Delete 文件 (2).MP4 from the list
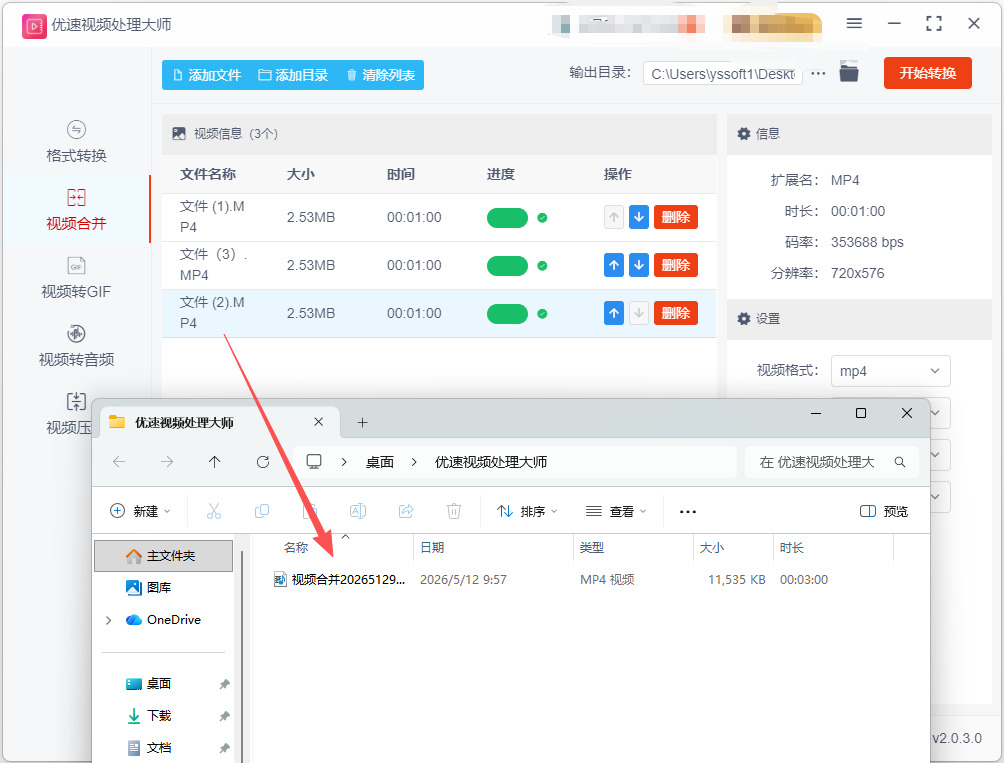The height and width of the screenshot is (763, 1004). (x=676, y=313)
